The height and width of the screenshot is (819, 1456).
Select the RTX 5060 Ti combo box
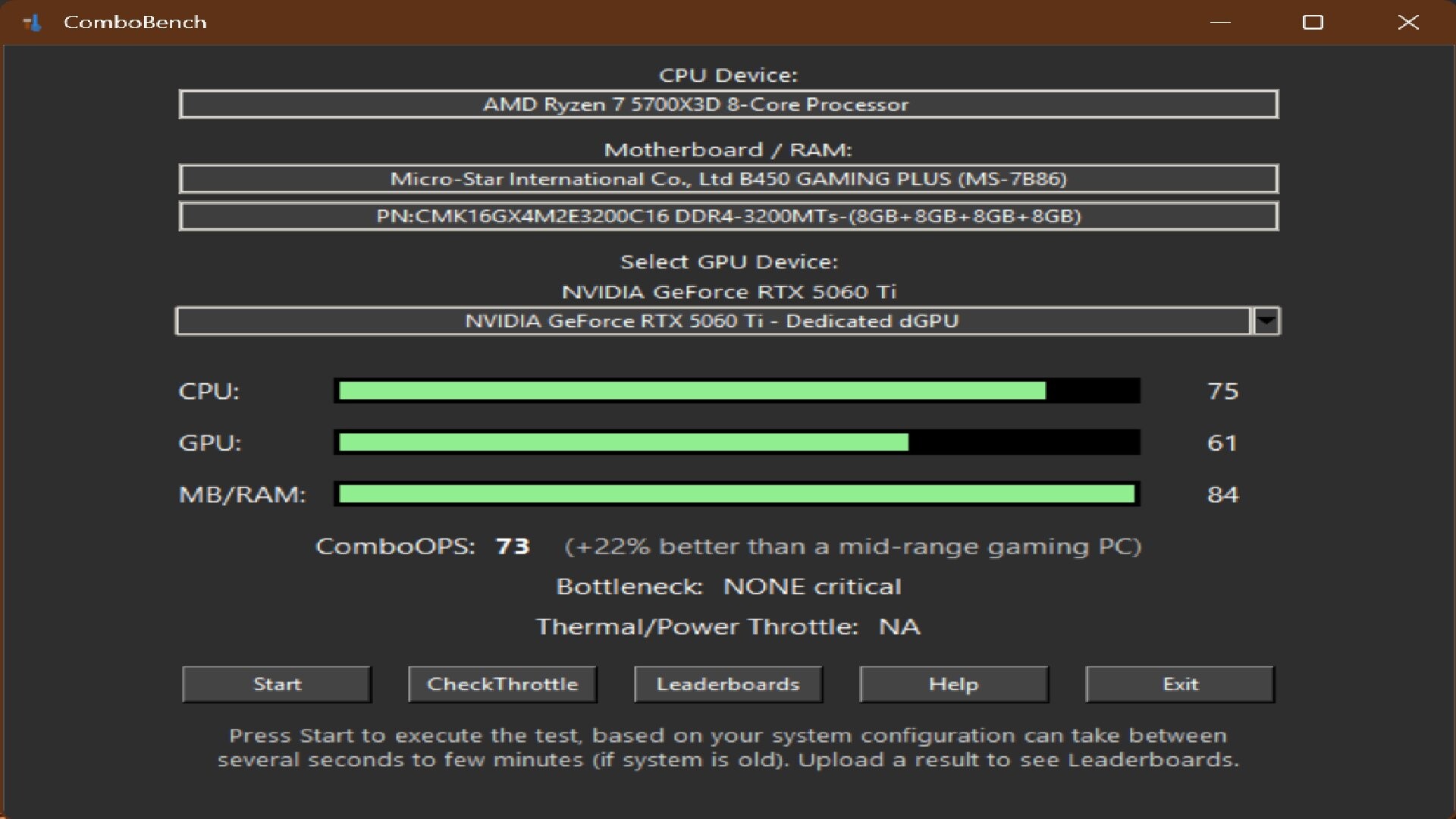(711, 321)
